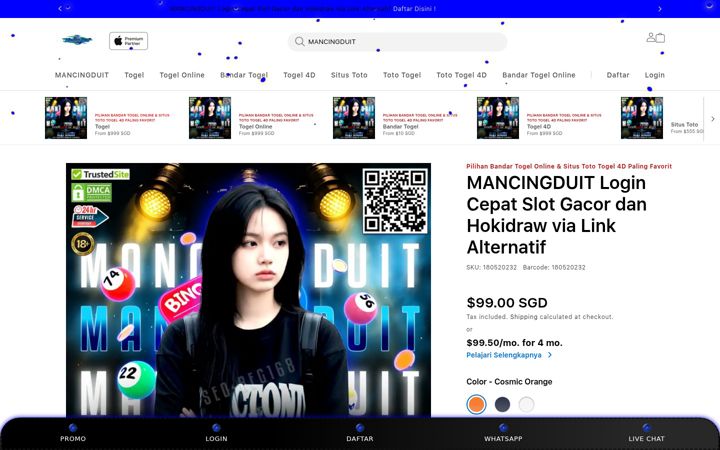Click inside the MANCINGDUIT search field

point(398,41)
